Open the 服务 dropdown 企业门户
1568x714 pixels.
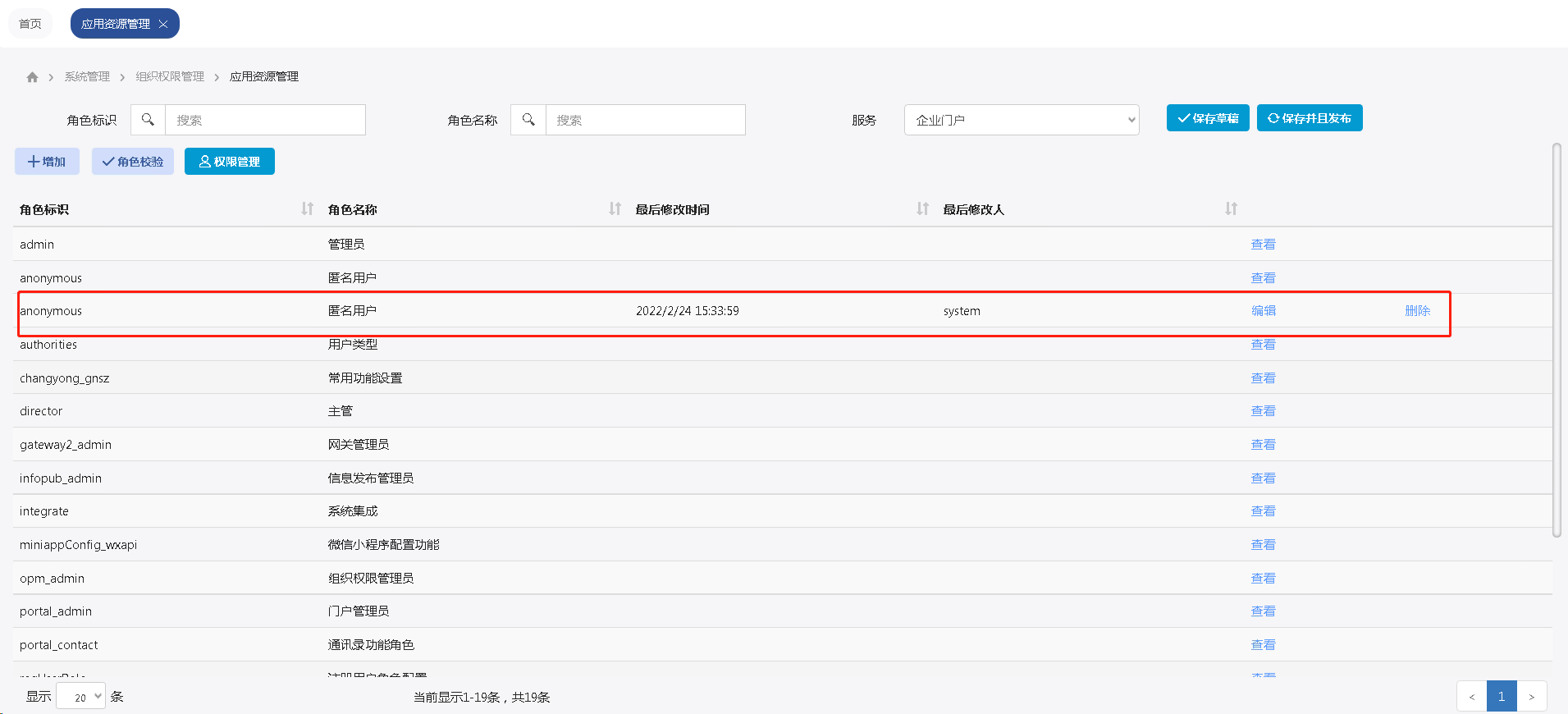(1022, 120)
